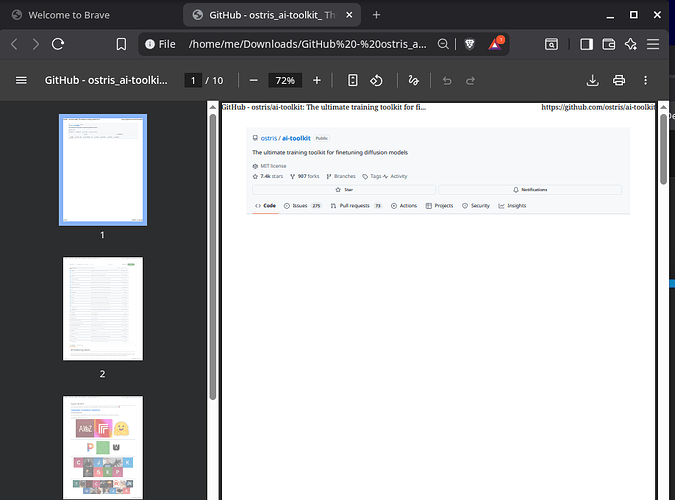This screenshot has width=675, height=500.
Task: Open the PDF viewer more actions menu
Action: 645,81
